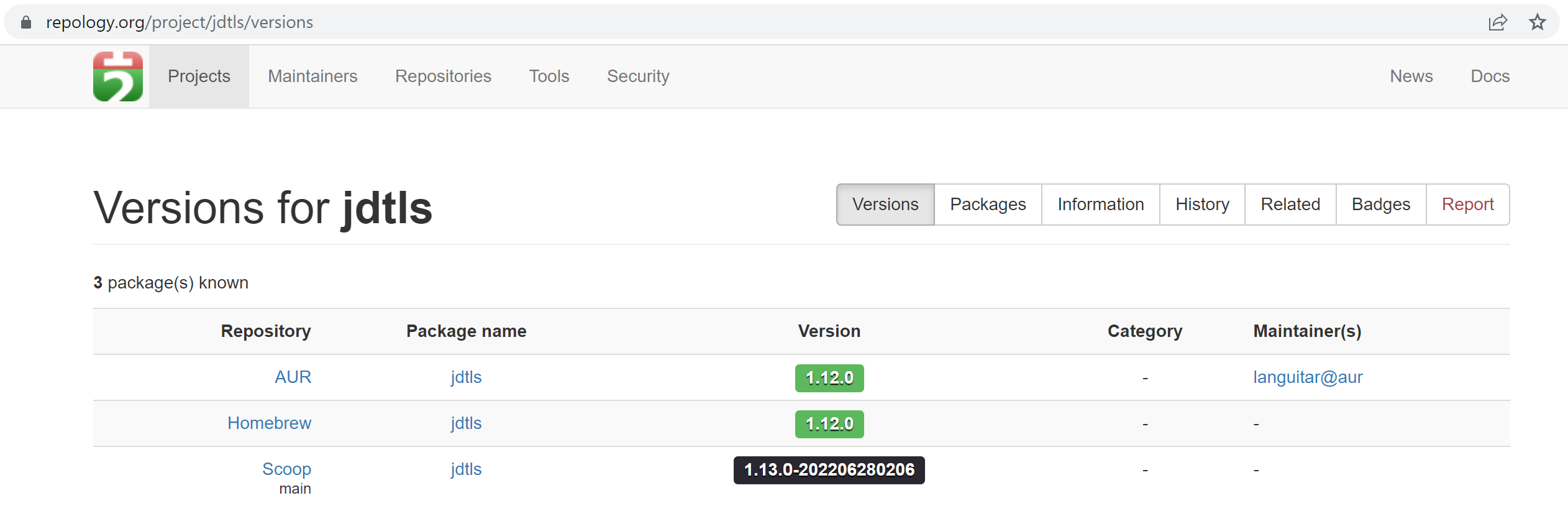1568x516 pixels.
Task: Open the News page link
Action: pos(1411,76)
